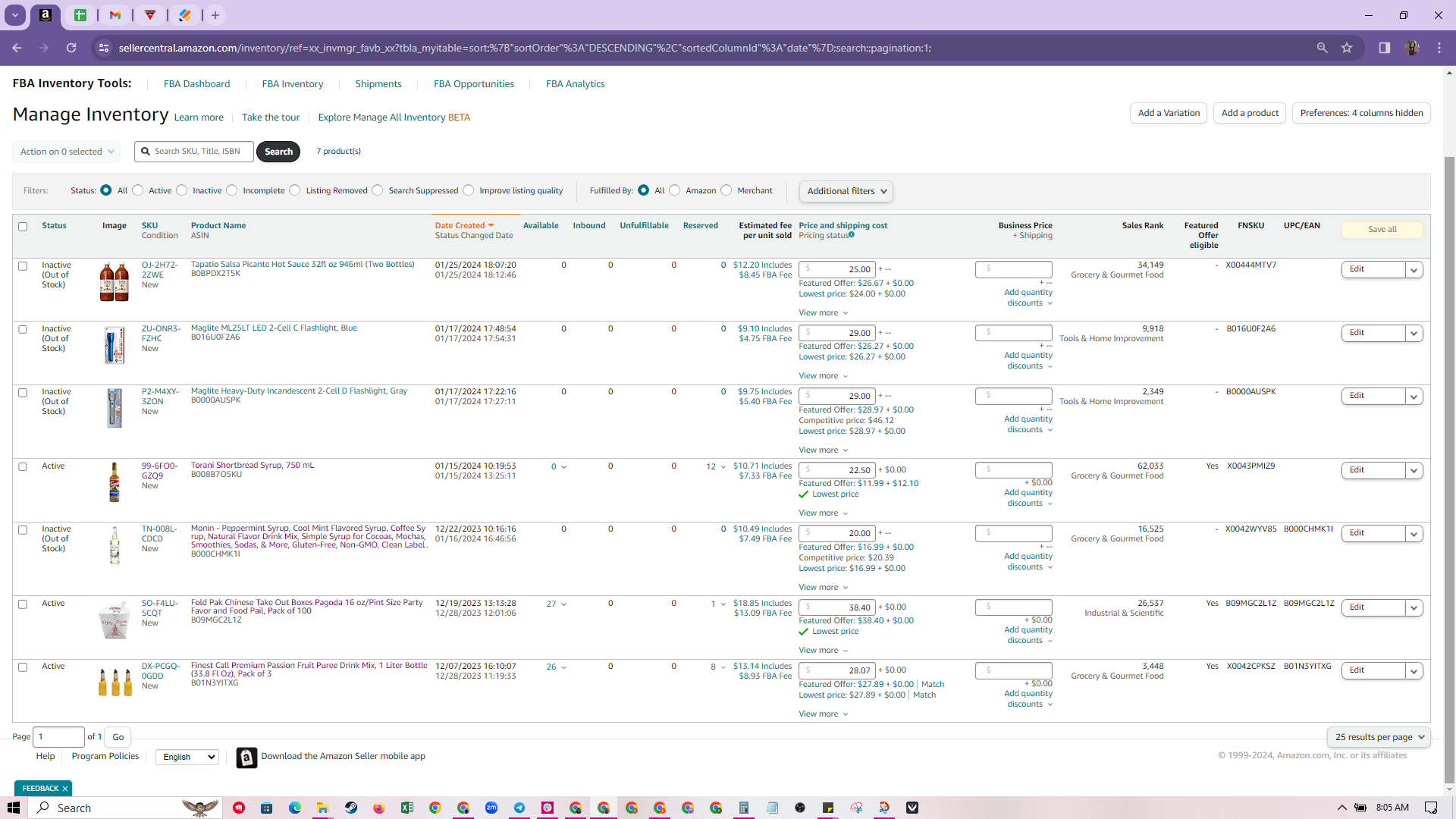Open the browser side panel

coord(1384,48)
